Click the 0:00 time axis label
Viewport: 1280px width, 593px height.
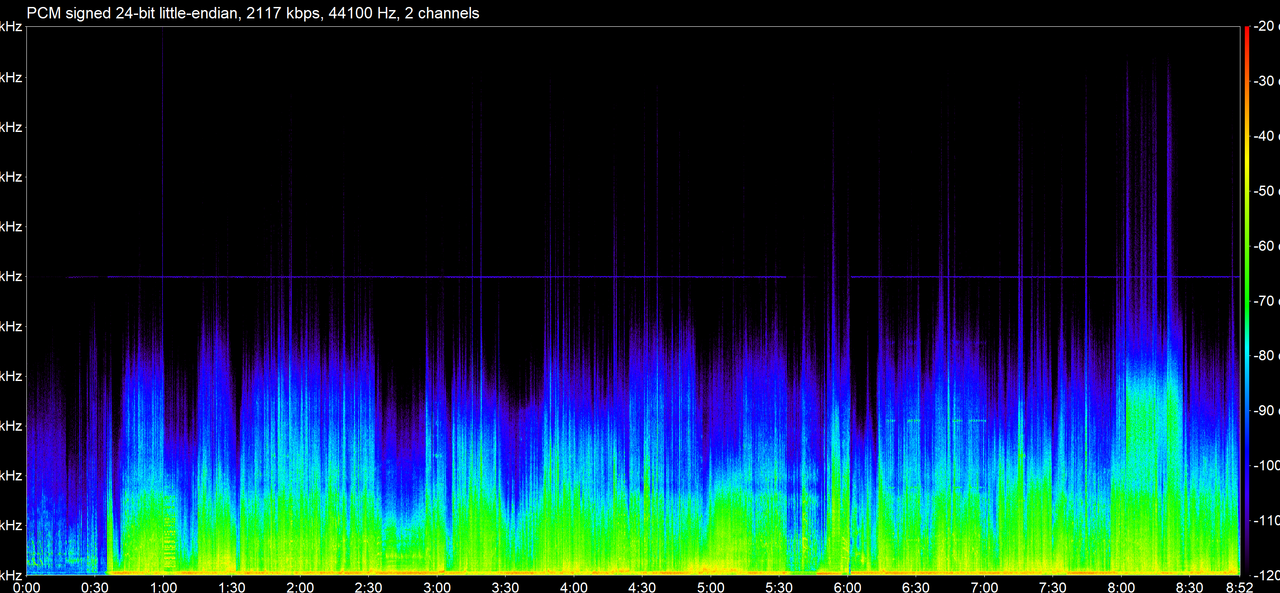point(27,586)
